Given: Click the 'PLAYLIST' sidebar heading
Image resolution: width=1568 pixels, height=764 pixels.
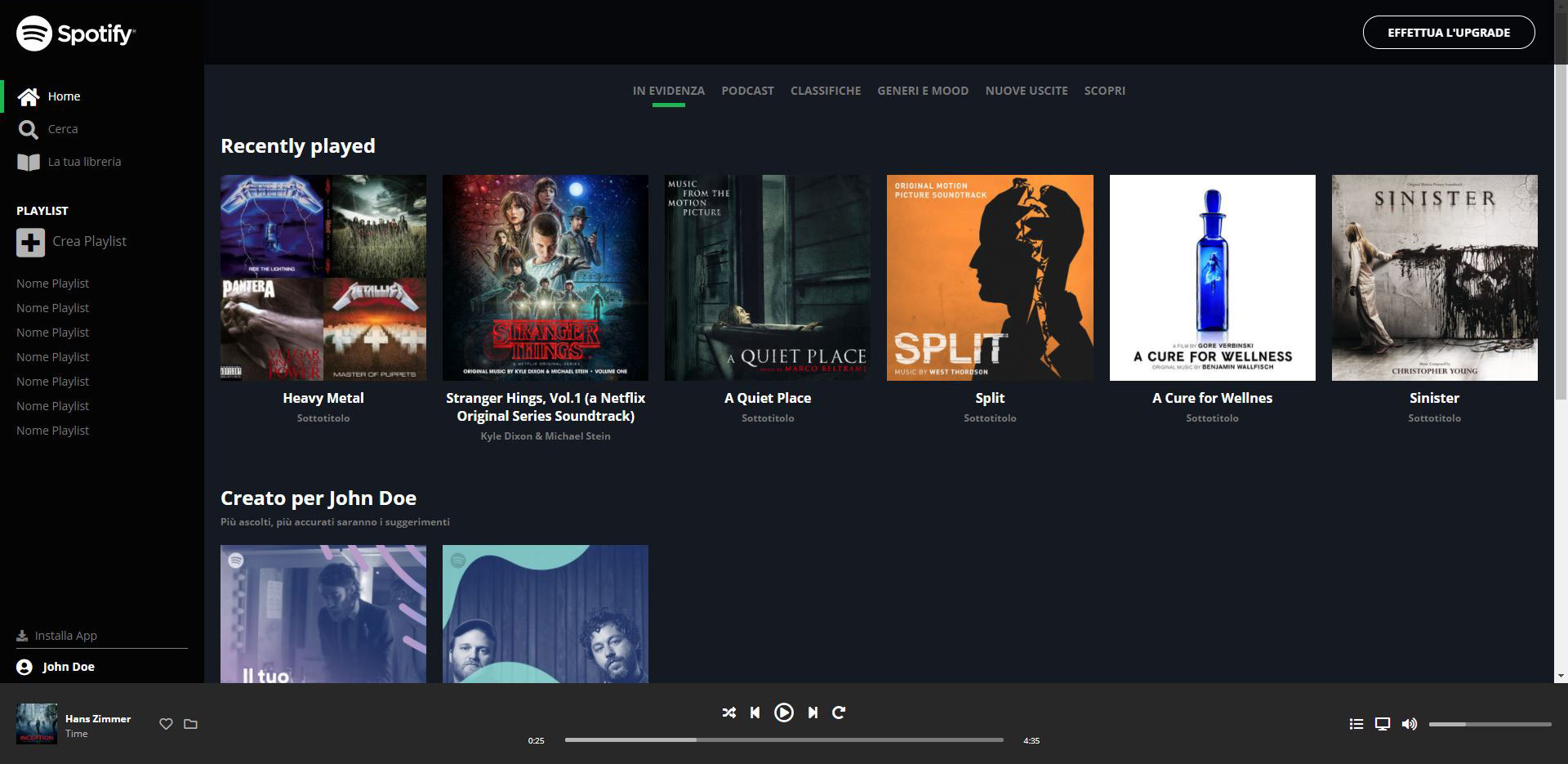Looking at the screenshot, I should (x=42, y=211).
